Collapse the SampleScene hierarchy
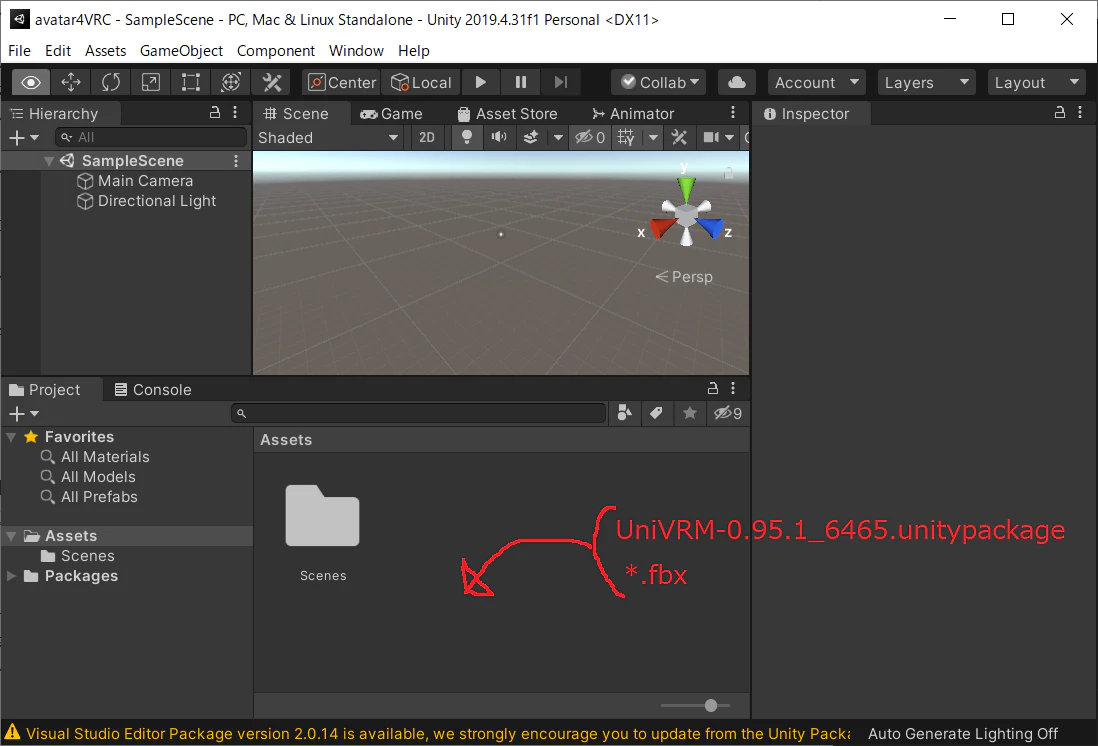Screen dimensions: 1098x746 tap(48, 161)
